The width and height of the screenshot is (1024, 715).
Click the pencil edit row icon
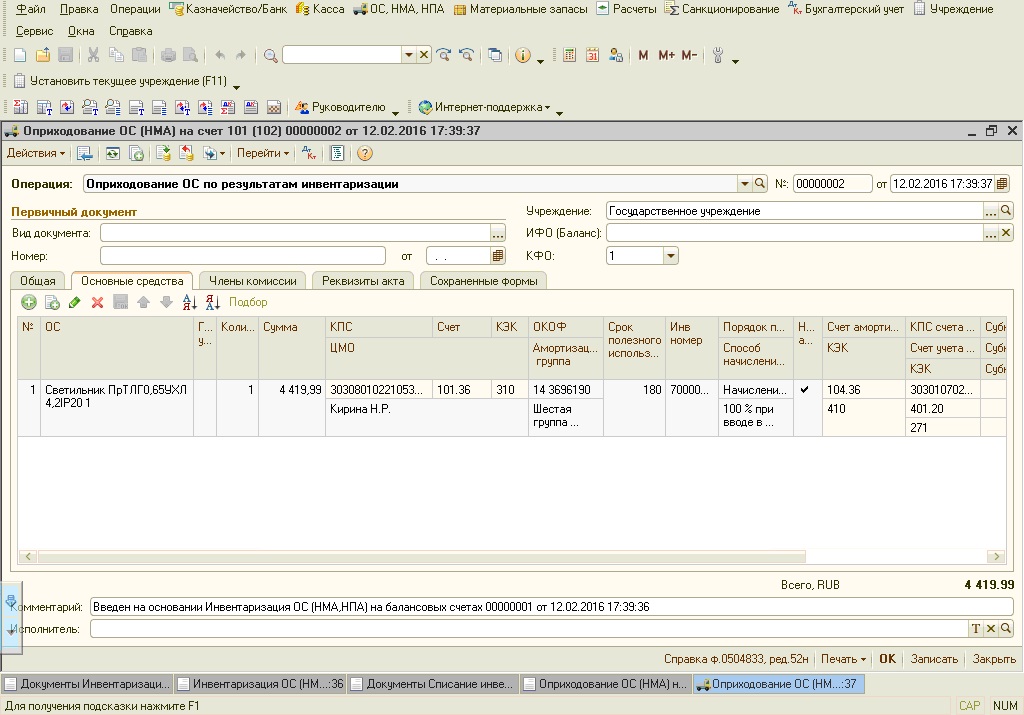75,302
